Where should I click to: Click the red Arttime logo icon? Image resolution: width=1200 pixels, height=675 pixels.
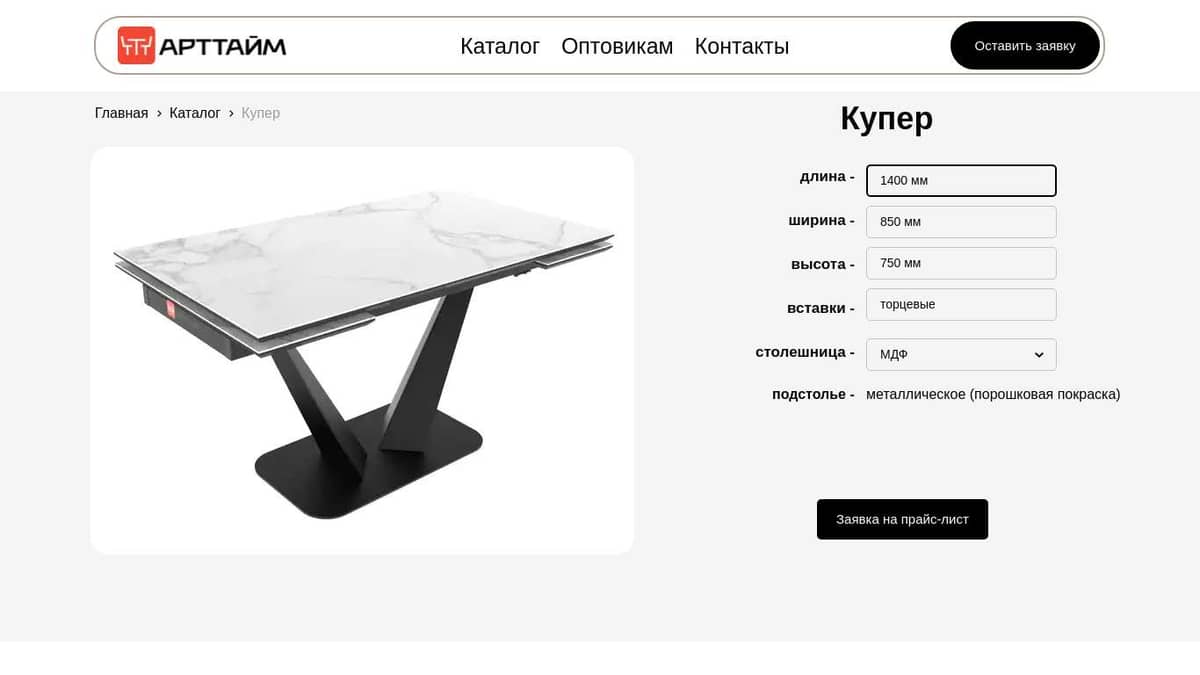click(136, 45)
